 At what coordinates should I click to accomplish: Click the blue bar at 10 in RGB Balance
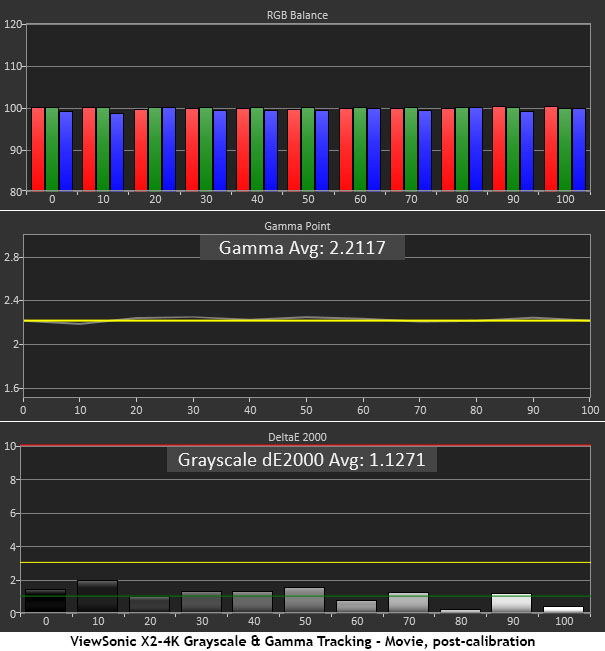pos(117,151)
